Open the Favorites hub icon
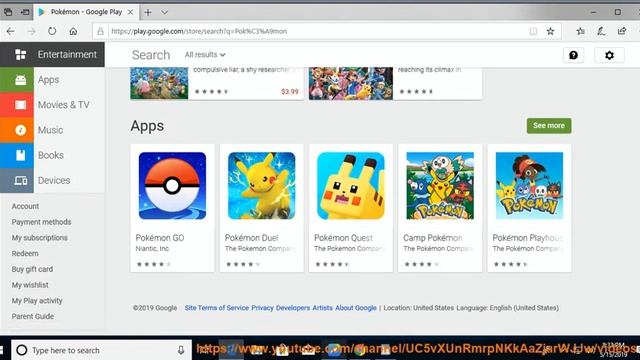Screen dimensions: 640x360 pyautogui.click(x=580, y=31)
